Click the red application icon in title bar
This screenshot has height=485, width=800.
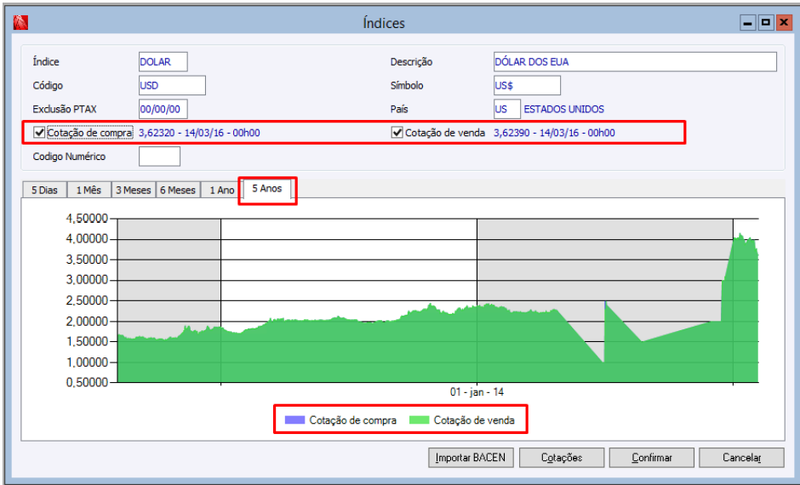tap(20, 22)
